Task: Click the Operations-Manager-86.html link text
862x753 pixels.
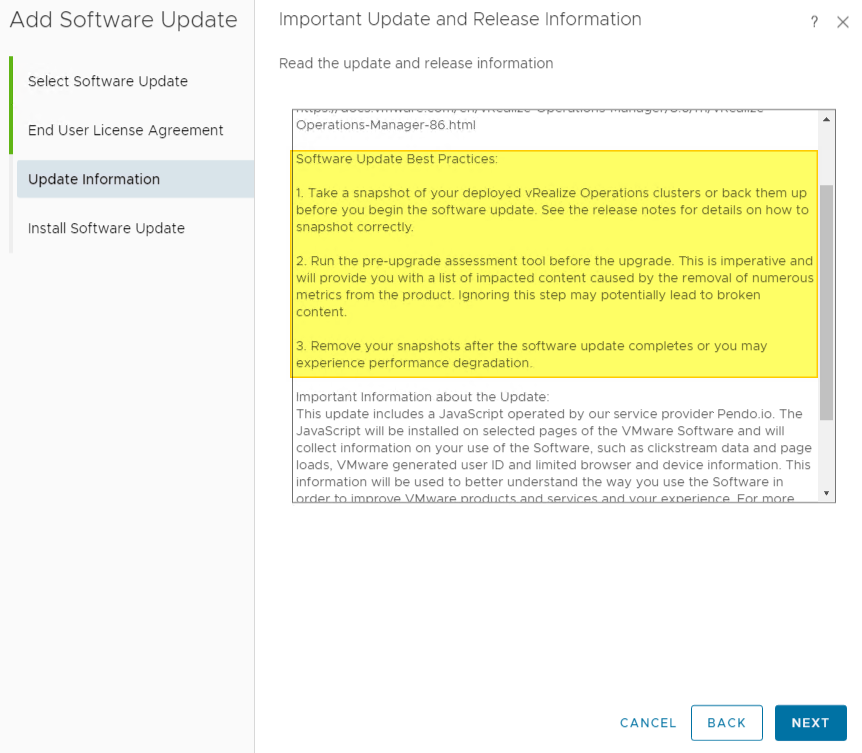Action: [386, 125]
